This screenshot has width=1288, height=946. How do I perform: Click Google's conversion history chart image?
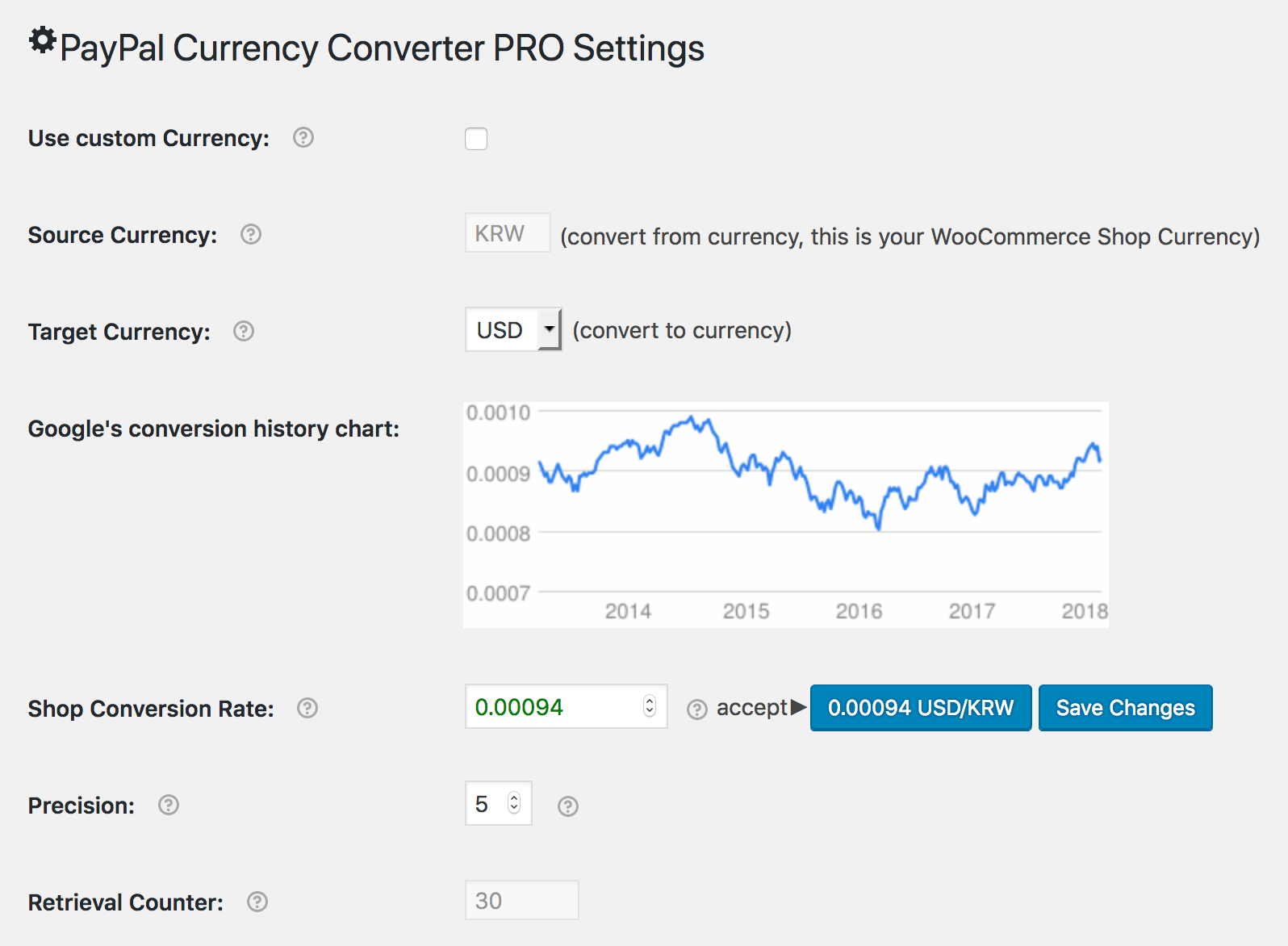pos(786,515)
